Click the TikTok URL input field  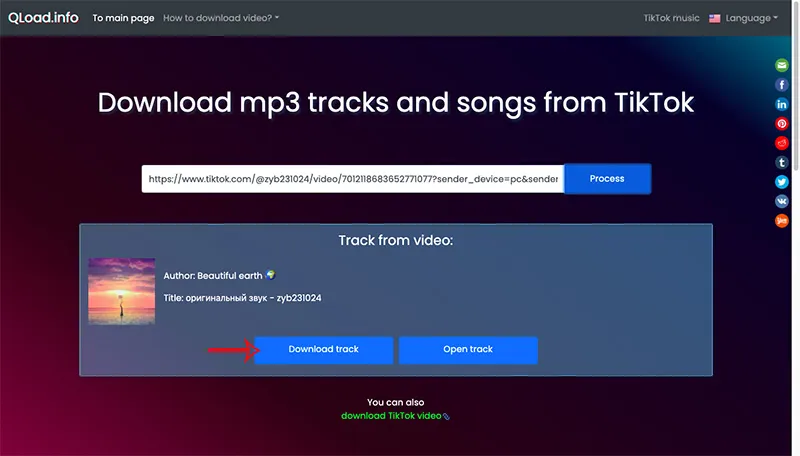point(353,179)
